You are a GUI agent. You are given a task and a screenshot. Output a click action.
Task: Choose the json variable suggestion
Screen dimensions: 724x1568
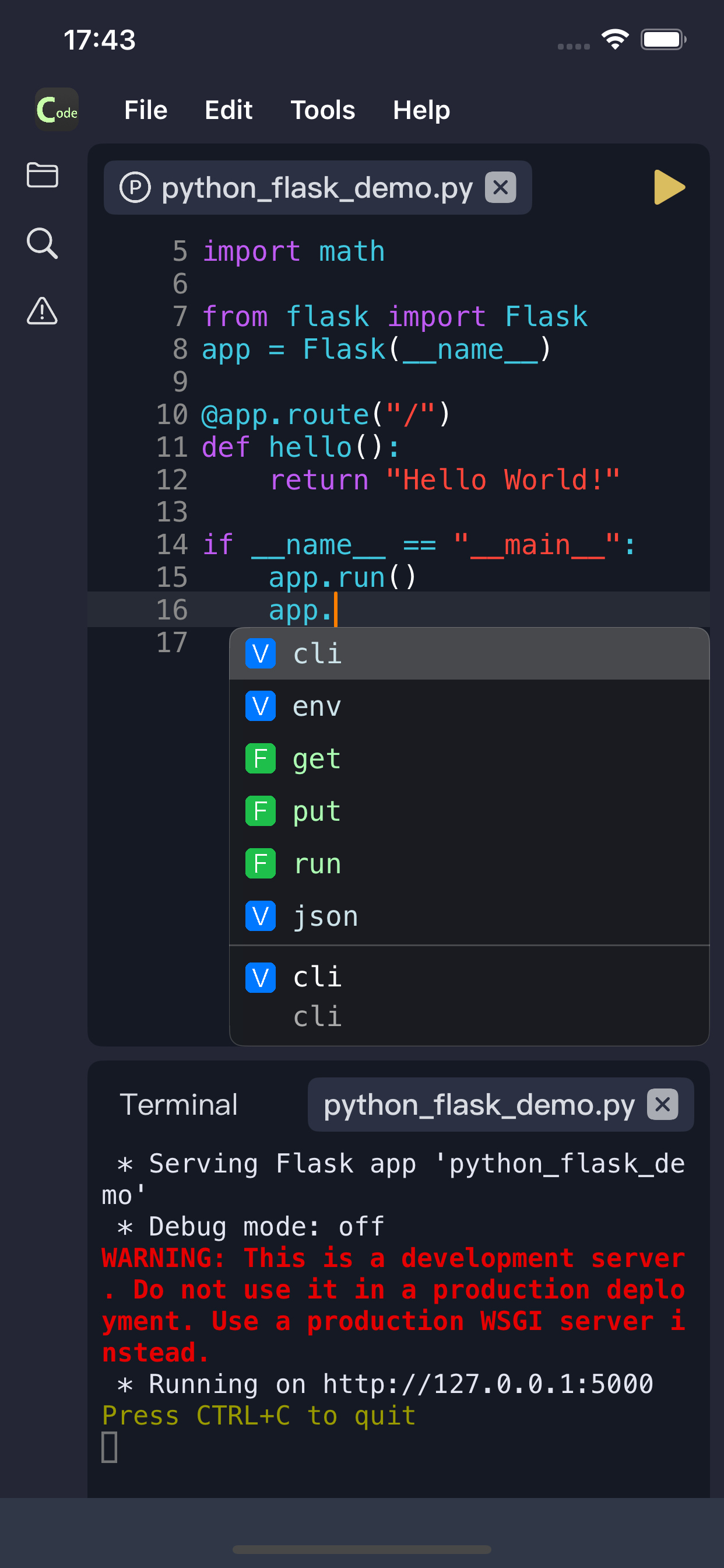(469, 915)
